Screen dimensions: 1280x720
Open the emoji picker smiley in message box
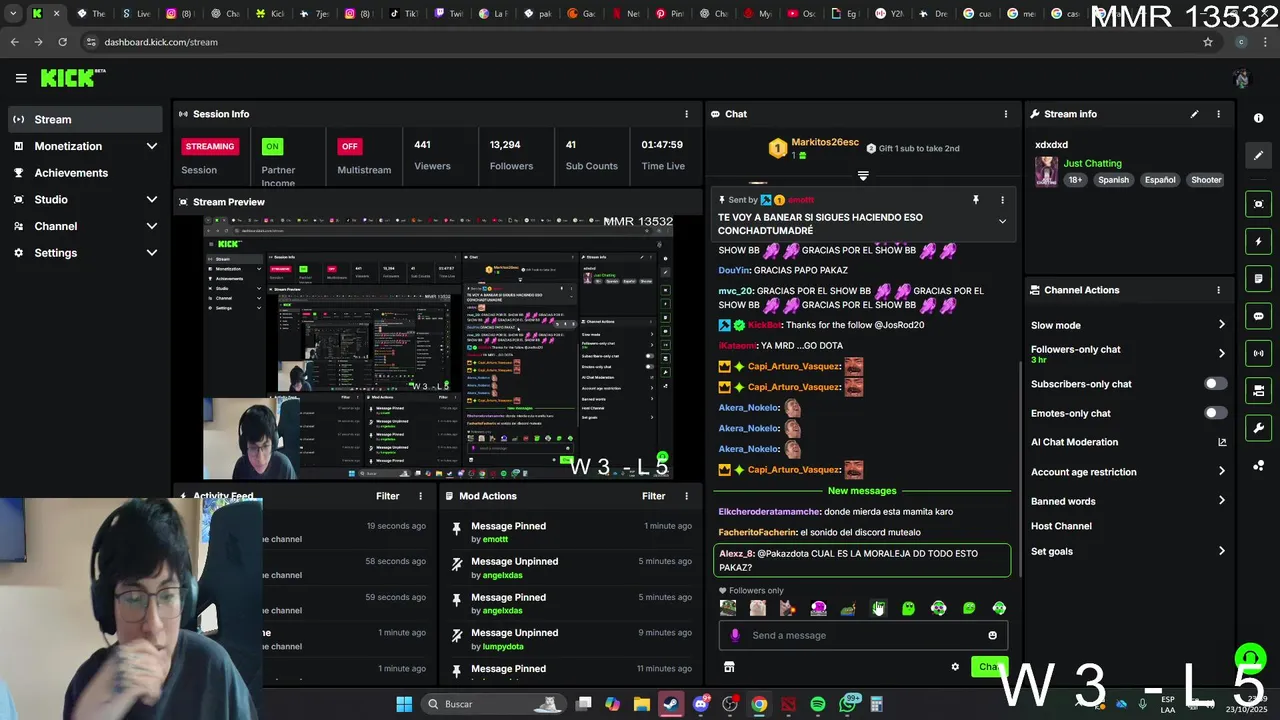pos(992,635)
